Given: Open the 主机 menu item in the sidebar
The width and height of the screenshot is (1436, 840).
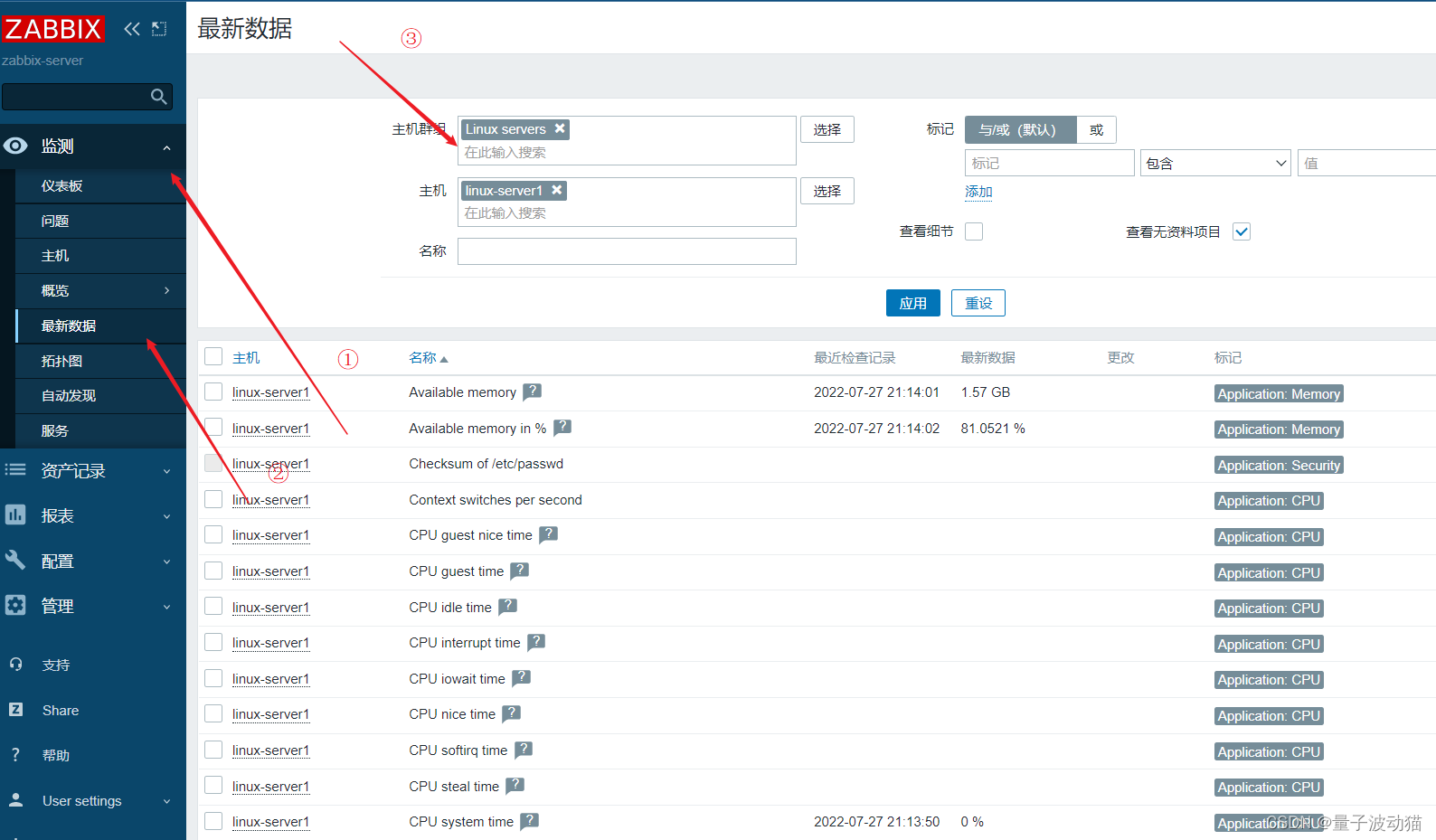Looking at the screenshot, I should [x=100, y=256].
